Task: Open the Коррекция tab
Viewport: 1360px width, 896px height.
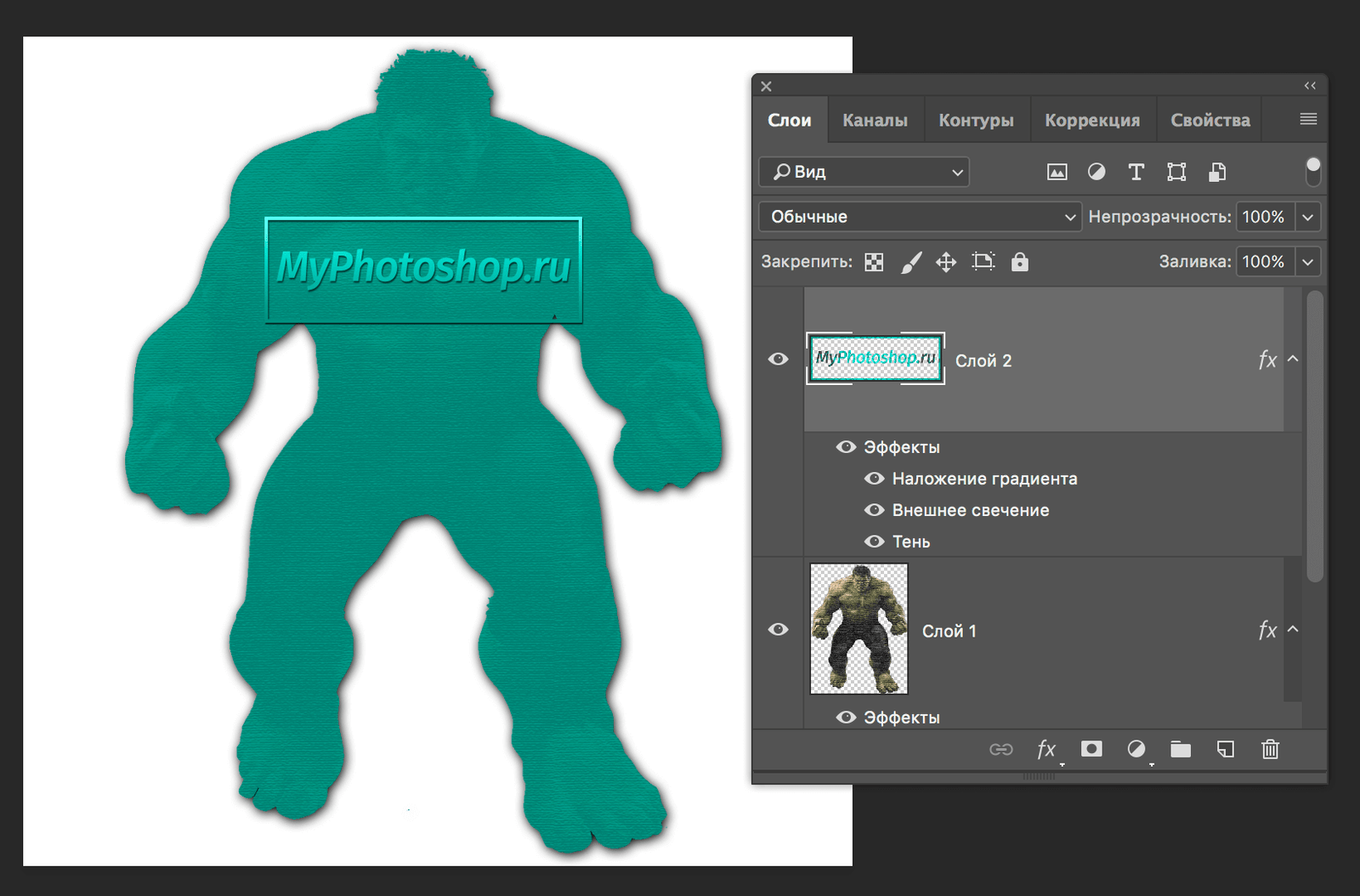Action: [x=1093, y=119]
